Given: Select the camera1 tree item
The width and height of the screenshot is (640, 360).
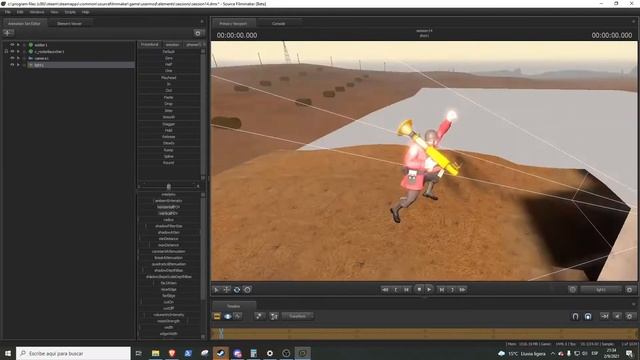Looking at the screenshot, I should [41, 58].
